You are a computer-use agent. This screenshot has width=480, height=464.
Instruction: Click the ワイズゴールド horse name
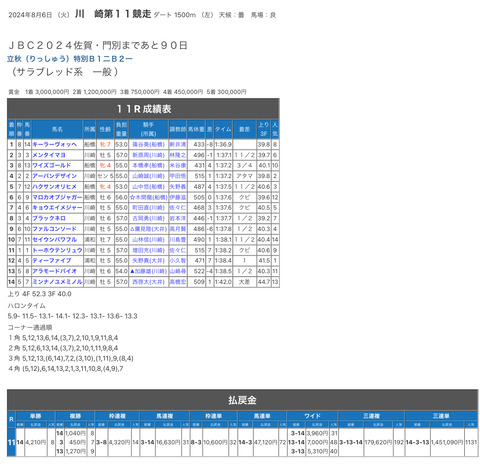tap(52, 165)
